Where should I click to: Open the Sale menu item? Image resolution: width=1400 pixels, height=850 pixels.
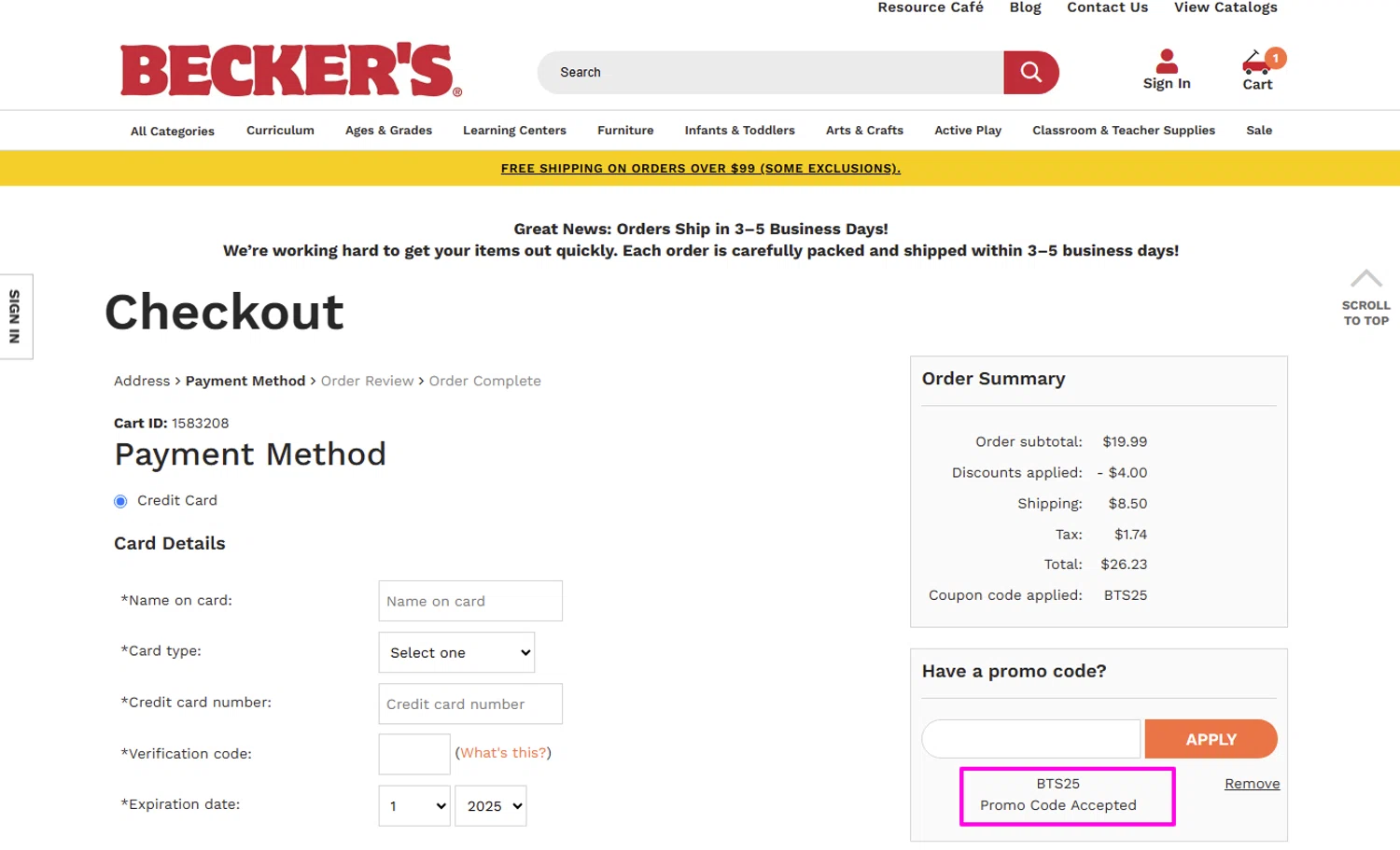pyautogui.click(x=1259, y=131)
